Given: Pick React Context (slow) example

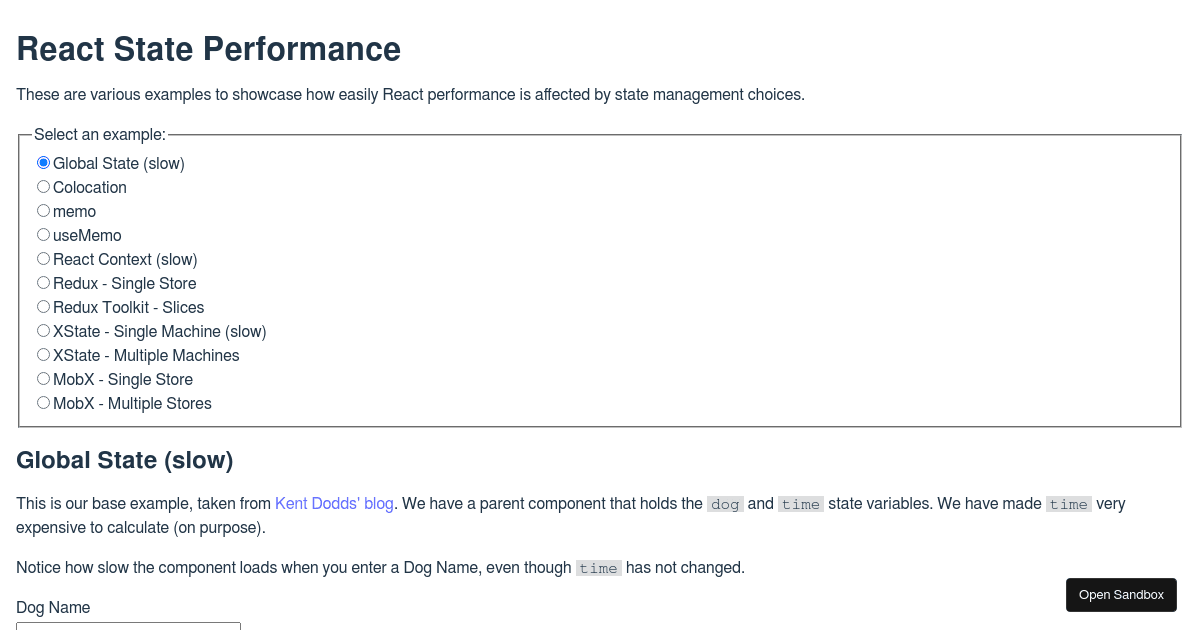Looking at the screenshot, I should 43,258.
